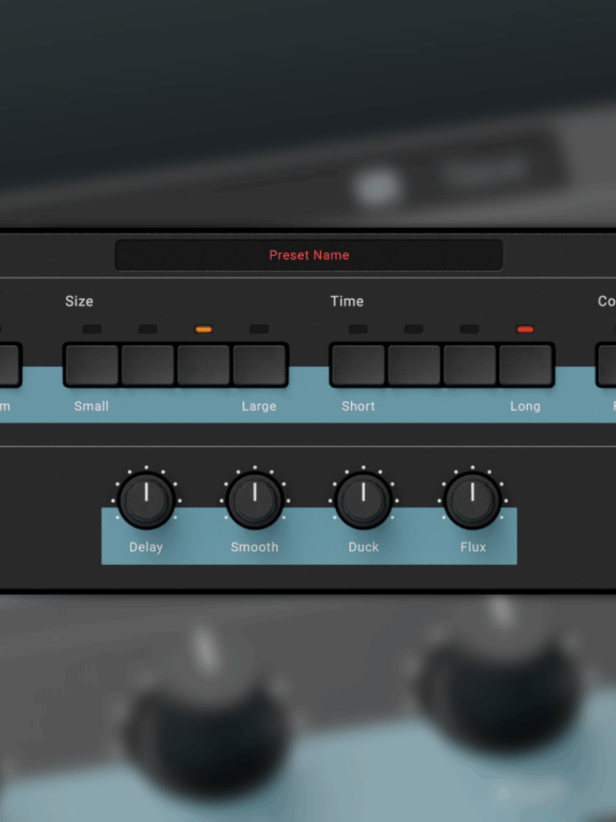616x822 pixels.
Task: Click the lit red Time LED indicator
Action: 525,329
